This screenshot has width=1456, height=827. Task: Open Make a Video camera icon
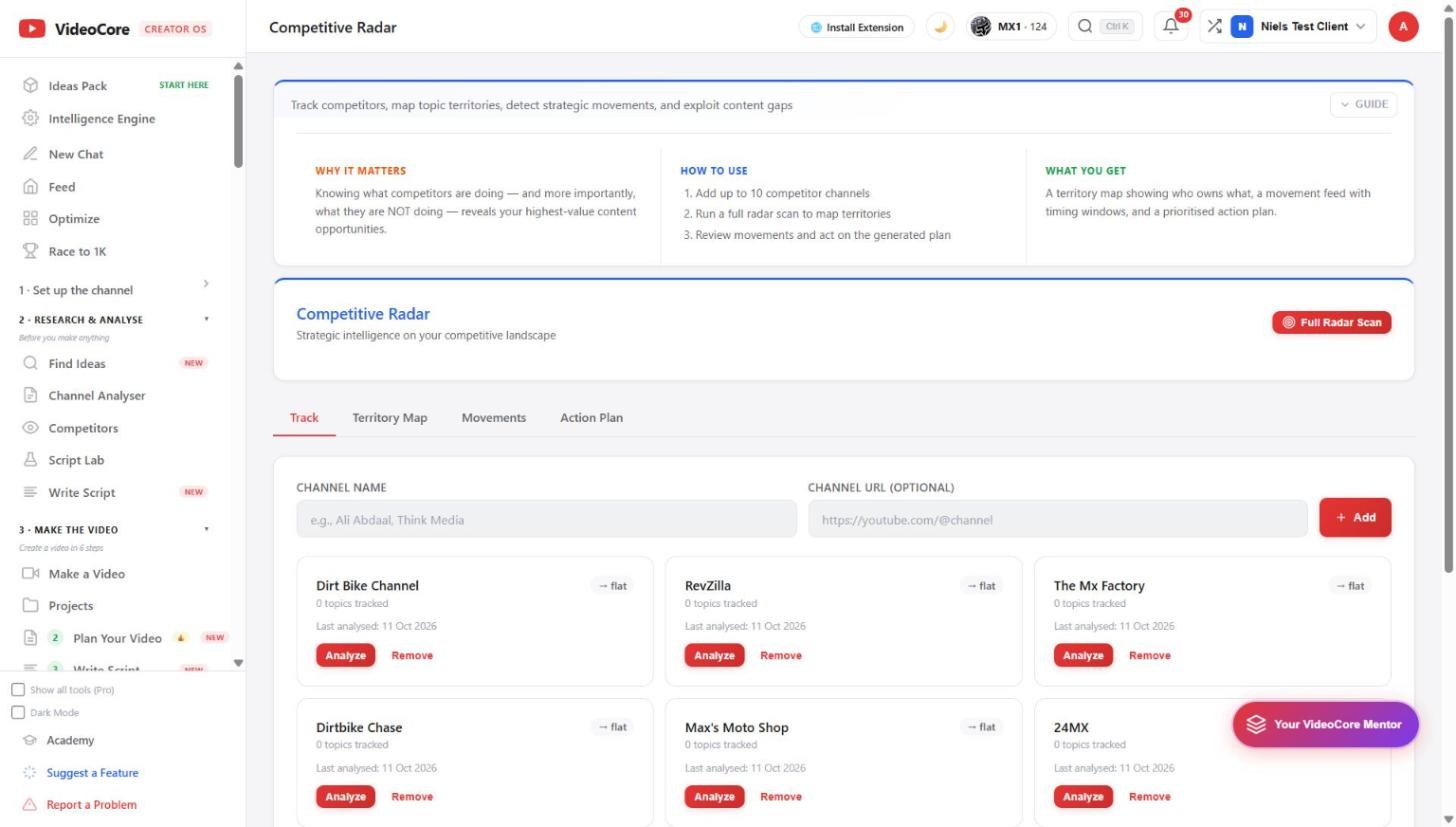30,573
